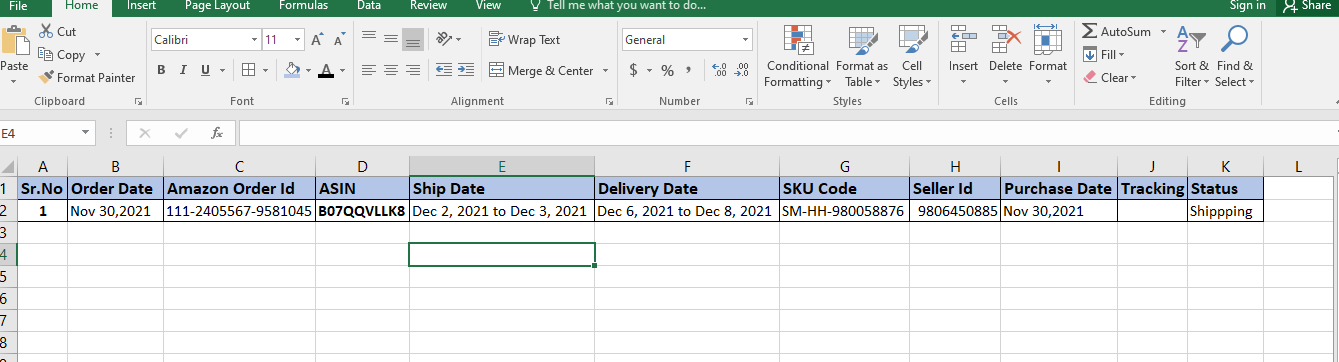Click the Copy icon
Screen dimensions: 1339x362
46,55
